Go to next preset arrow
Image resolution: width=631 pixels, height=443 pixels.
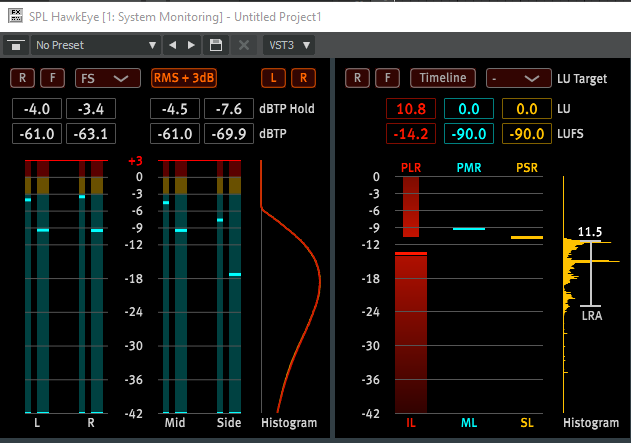click(192, 45)
